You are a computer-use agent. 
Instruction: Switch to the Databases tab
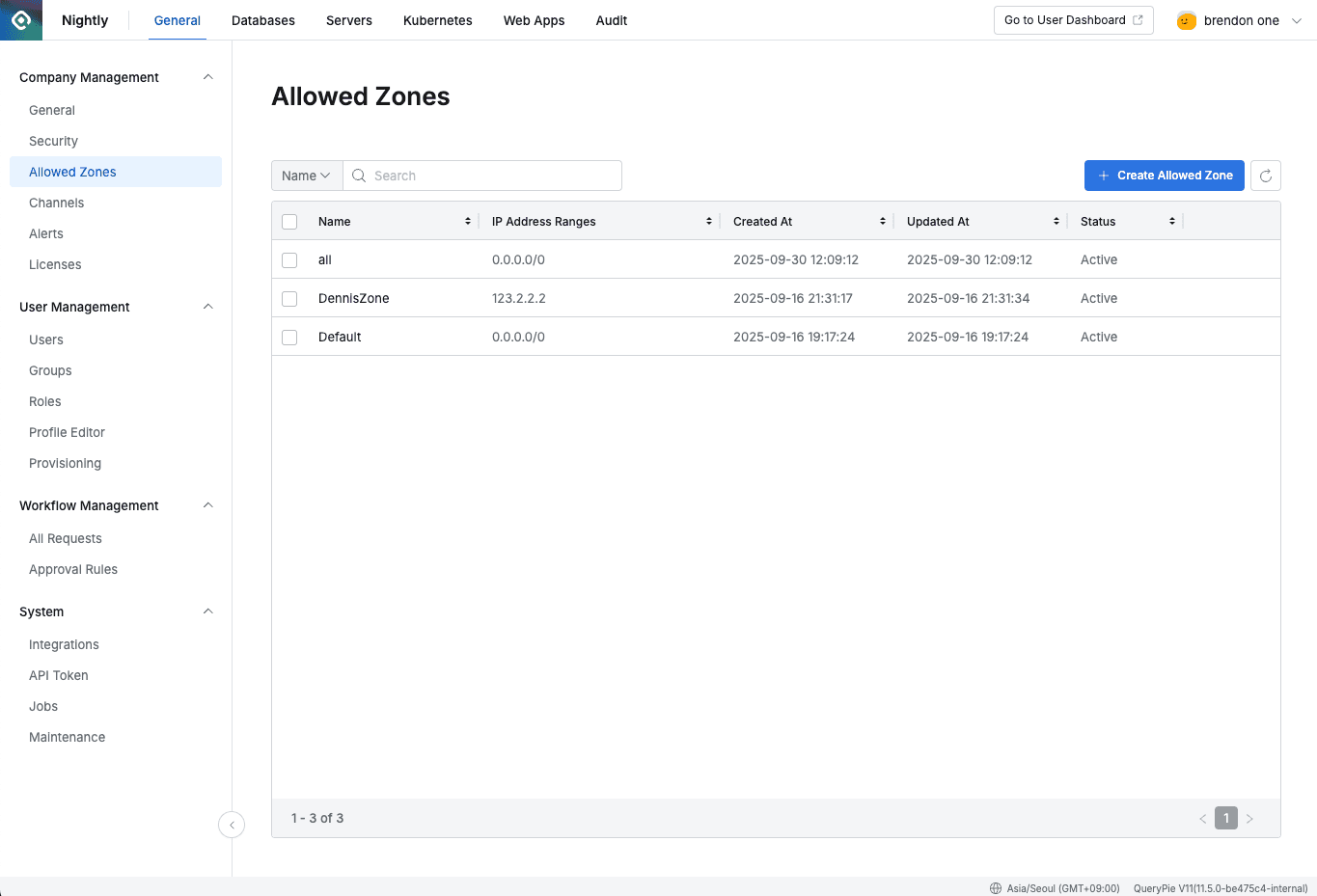click(x=262, y=20)
